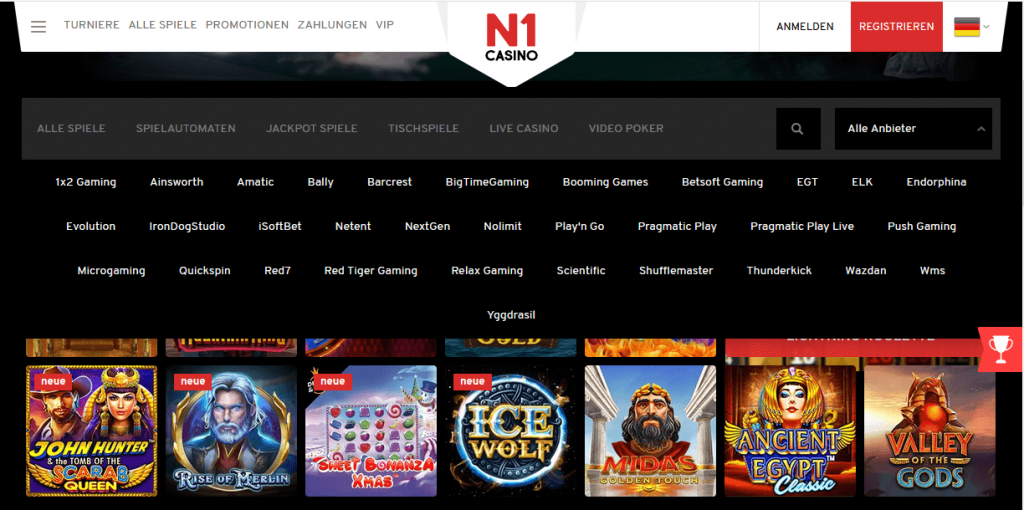Click the N1 Casino logo
Image resolution: width=1024 pixels, height=510 pixels.
[511, 38]
